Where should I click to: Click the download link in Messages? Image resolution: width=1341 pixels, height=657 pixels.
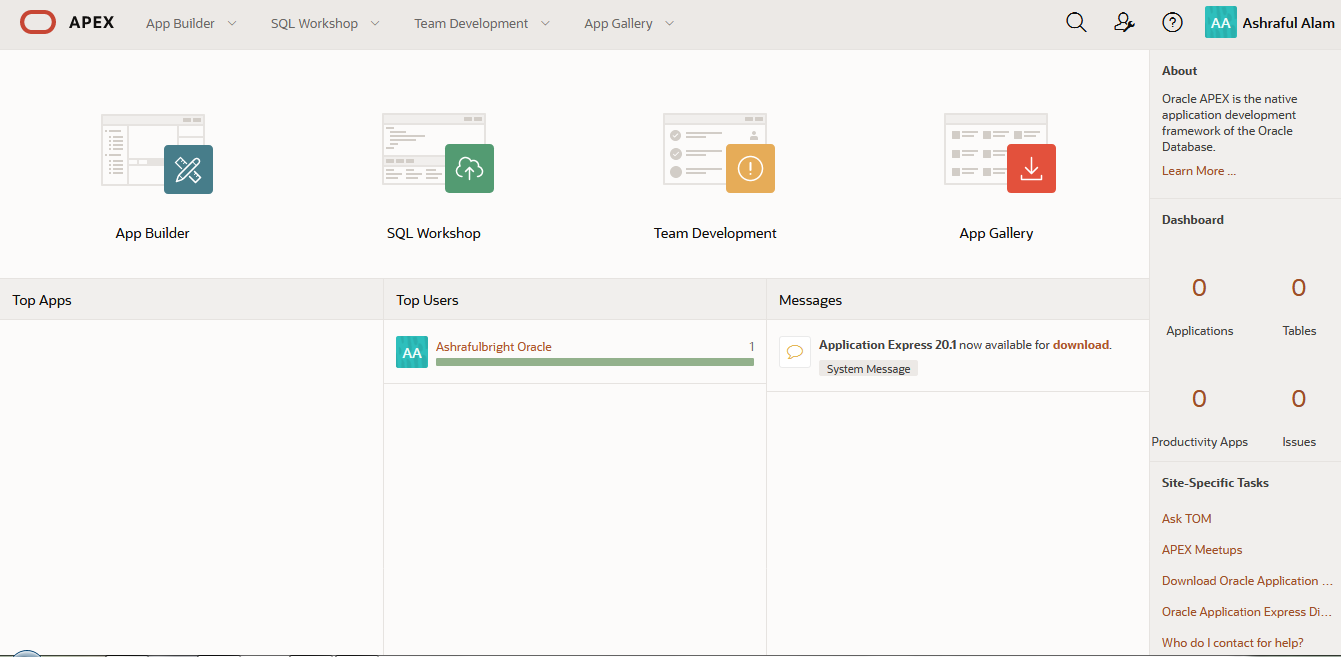(x=1080, y=345)
